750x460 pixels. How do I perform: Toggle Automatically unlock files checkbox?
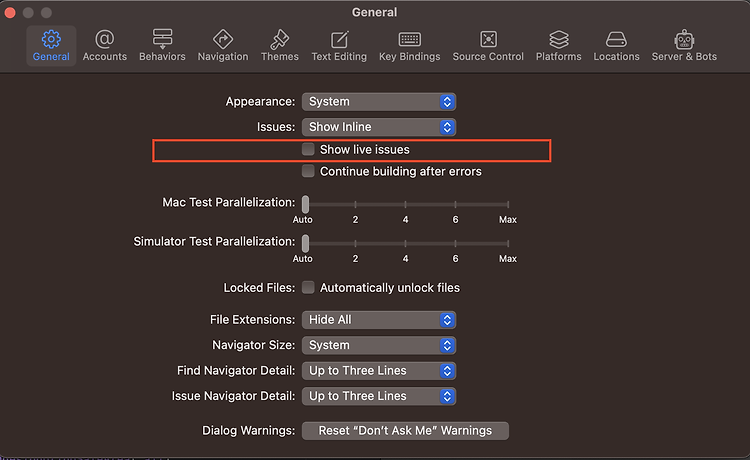308,287
